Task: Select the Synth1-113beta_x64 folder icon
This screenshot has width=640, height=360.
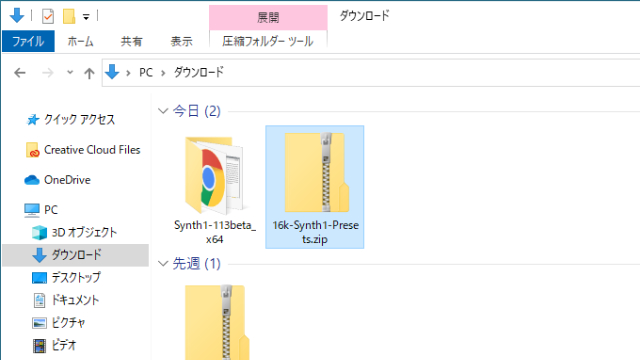Action: (214, 176)
